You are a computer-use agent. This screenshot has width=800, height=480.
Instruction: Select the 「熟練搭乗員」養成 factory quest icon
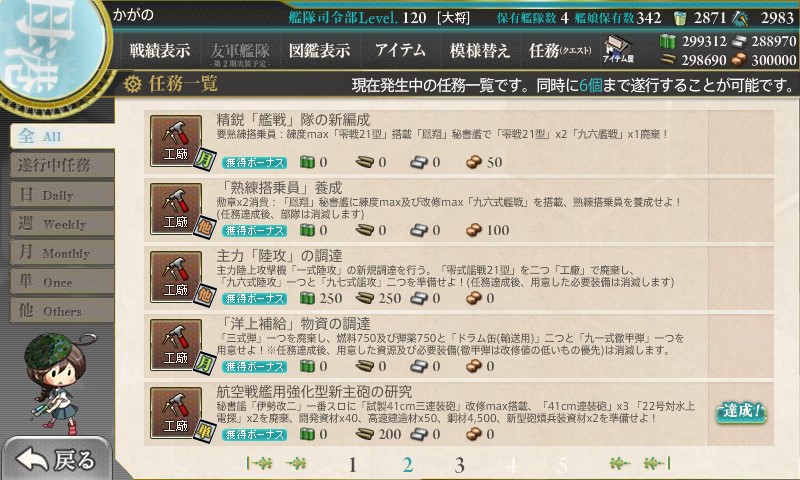pyautogui.click(x=176, y=209)
